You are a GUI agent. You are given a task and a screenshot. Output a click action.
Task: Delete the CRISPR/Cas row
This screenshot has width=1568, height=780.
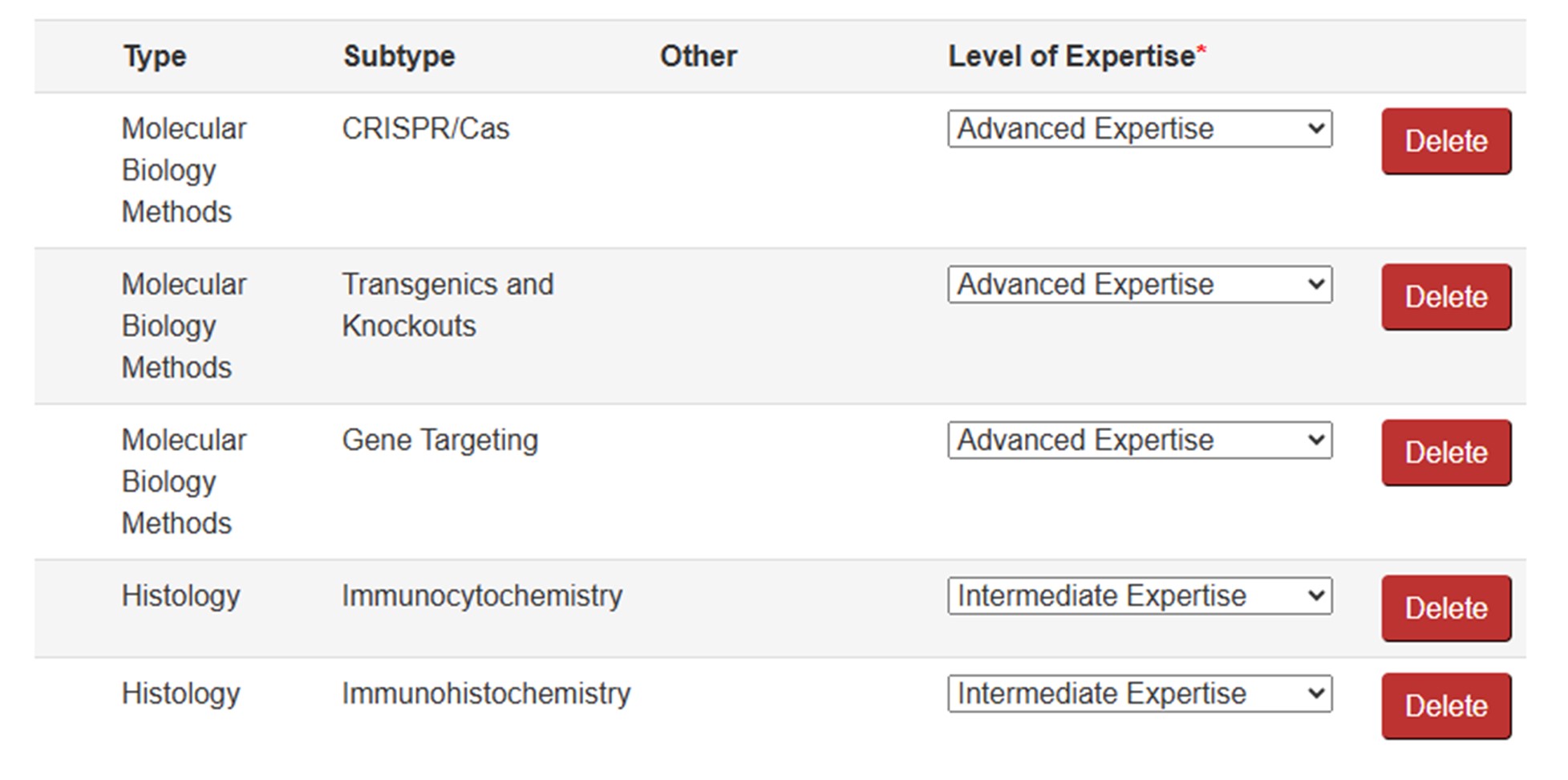(x=1445, y=142)
